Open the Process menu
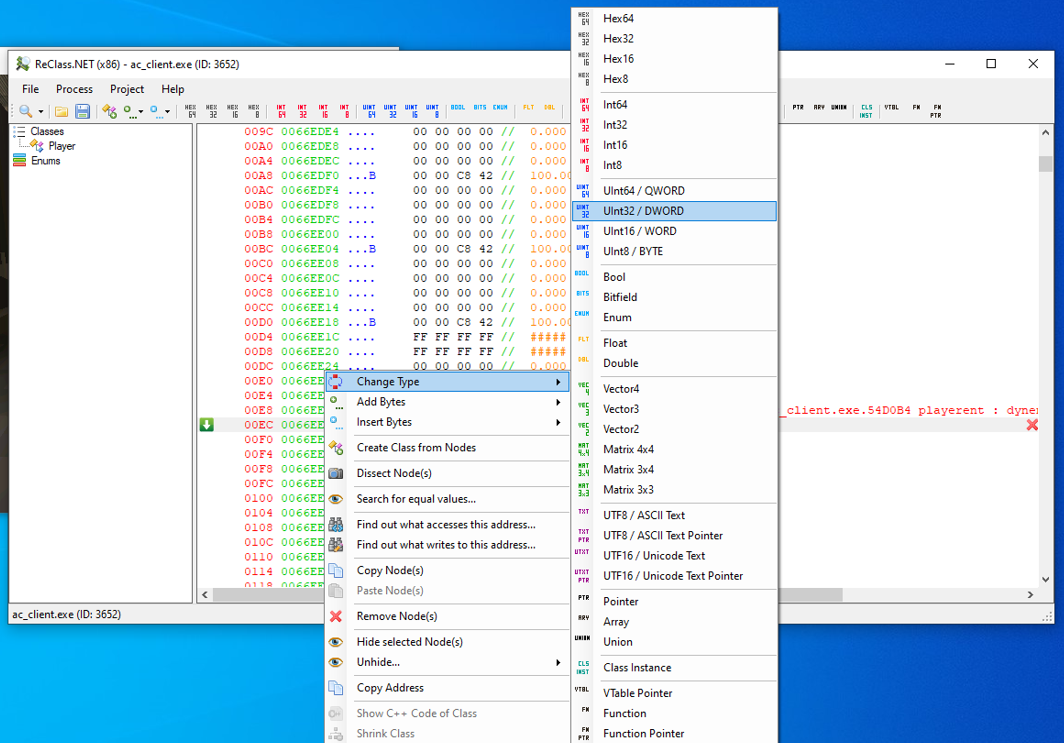The height and width of the screenshot is (743, 1064). (x=74, y=89)
